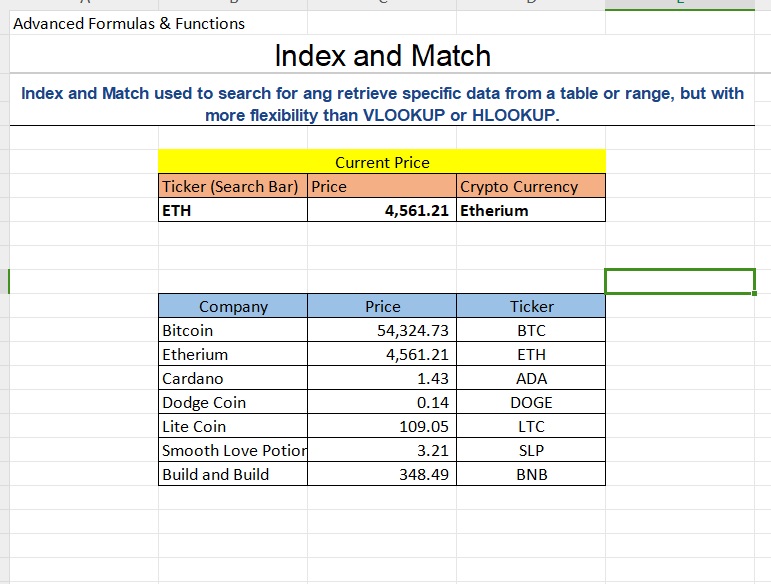771x584 pixels.
Task: Select the BTC ticker cell
Action: click(x=531, y=330)
